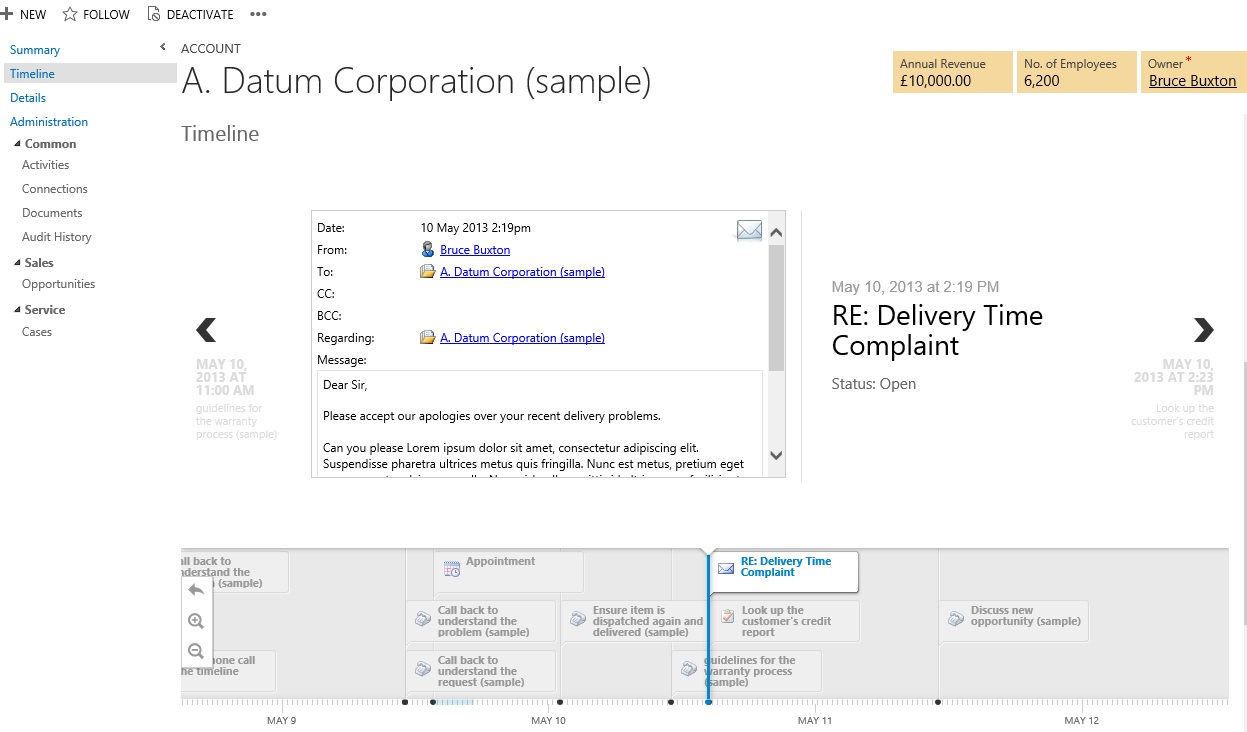This screenshot has width=1247, height=732.
Task: Click the DEACTIVATE command button
Action: tap(190, 14)
